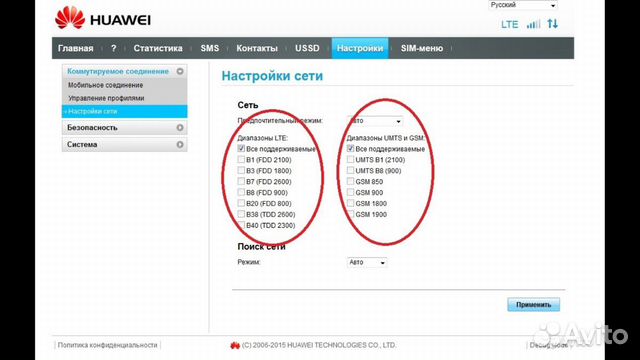Open the USSD tab
The image size is (640, 360).
point(307,48)
